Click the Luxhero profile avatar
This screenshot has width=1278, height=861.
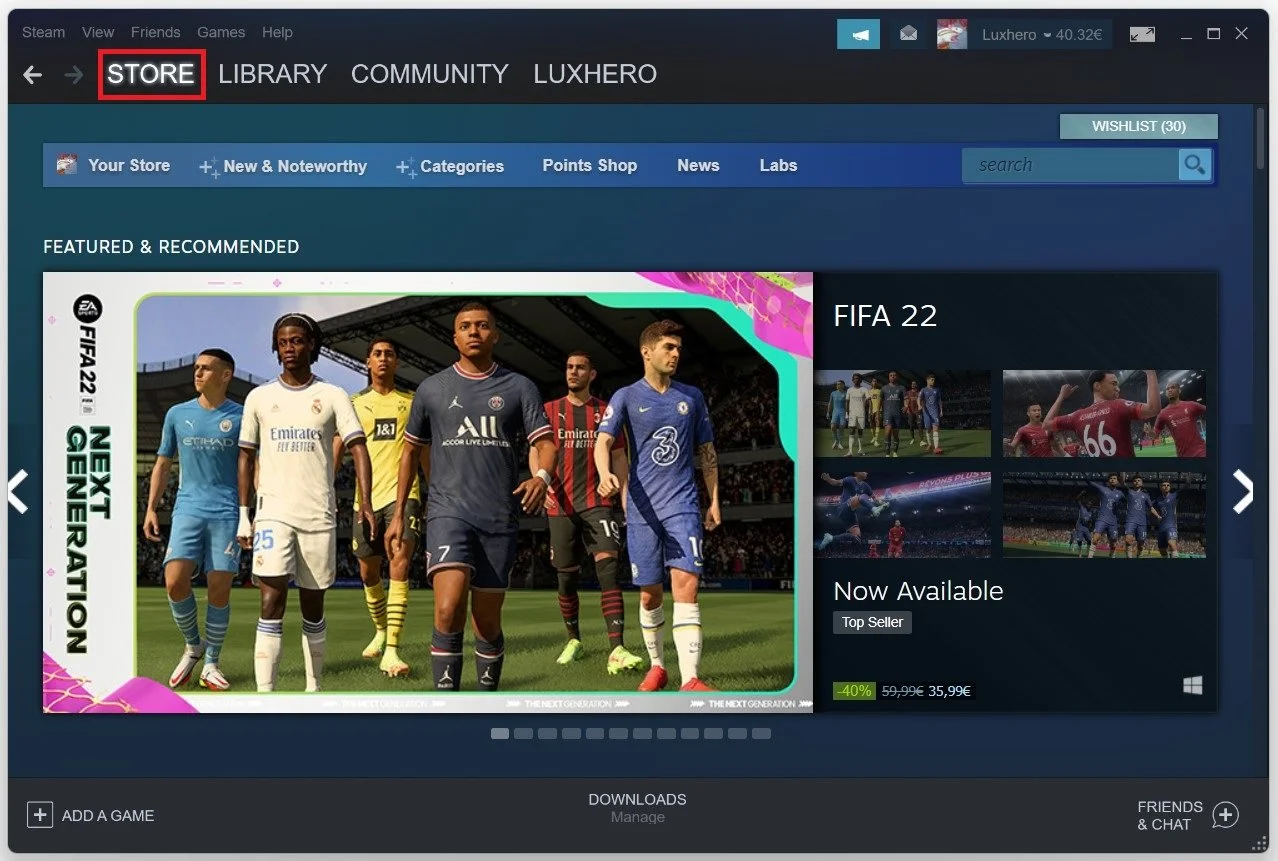pos(952,34)
